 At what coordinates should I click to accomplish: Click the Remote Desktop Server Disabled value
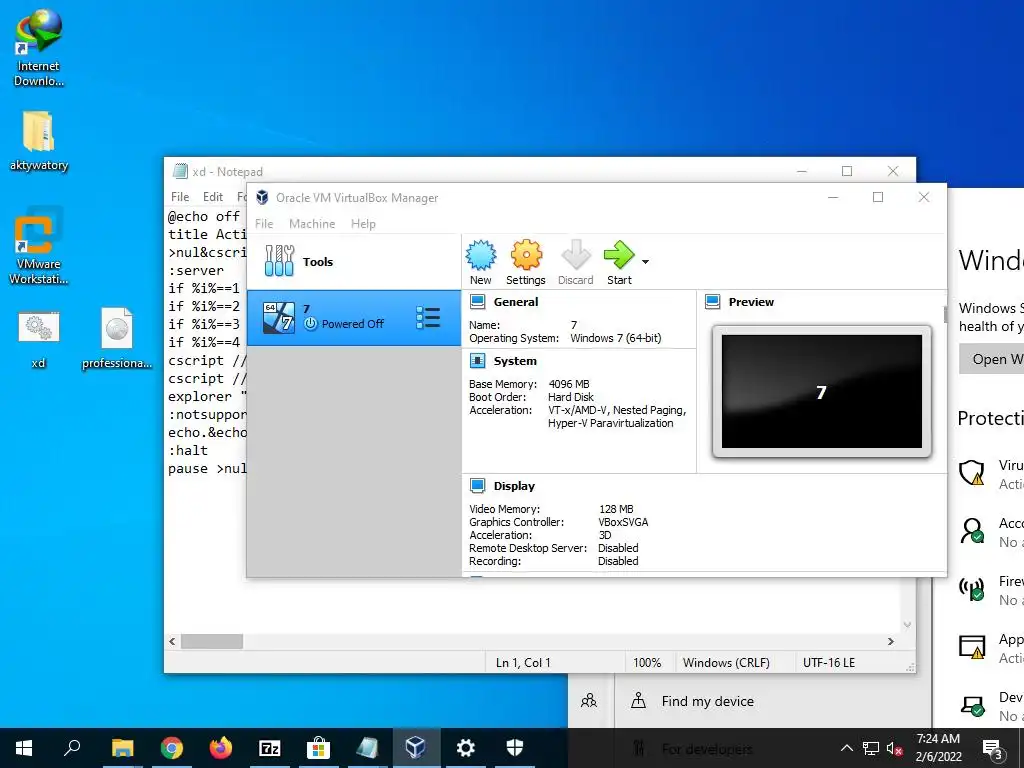618,548
